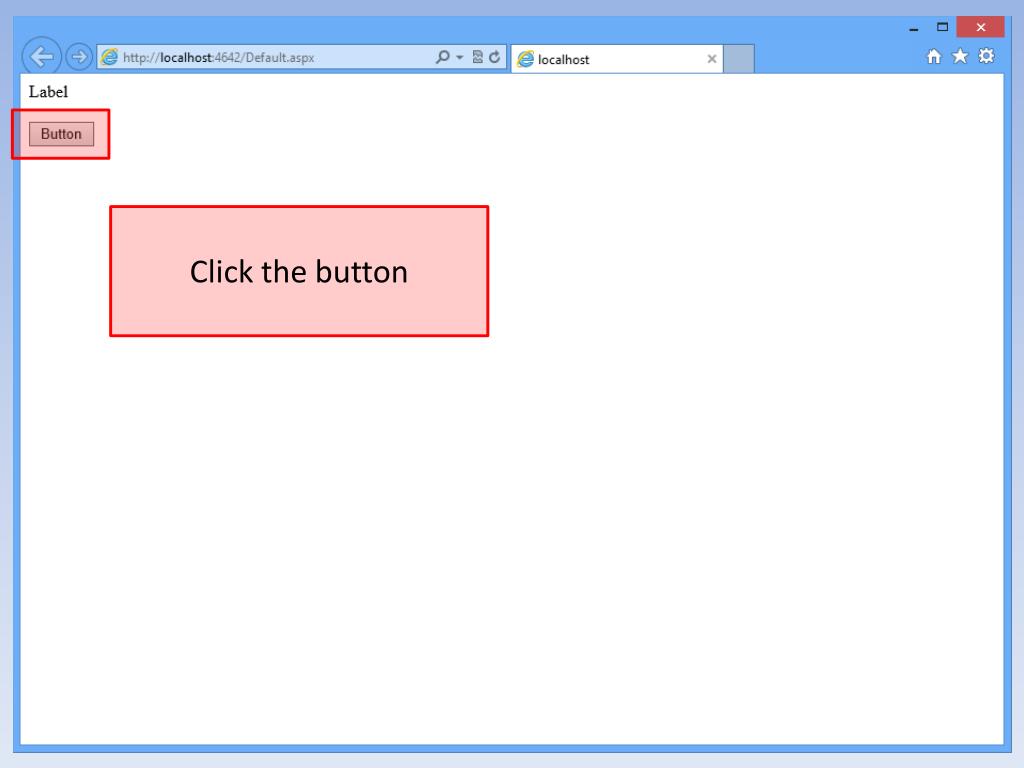Click the Button on the page

tap(61, 134)
